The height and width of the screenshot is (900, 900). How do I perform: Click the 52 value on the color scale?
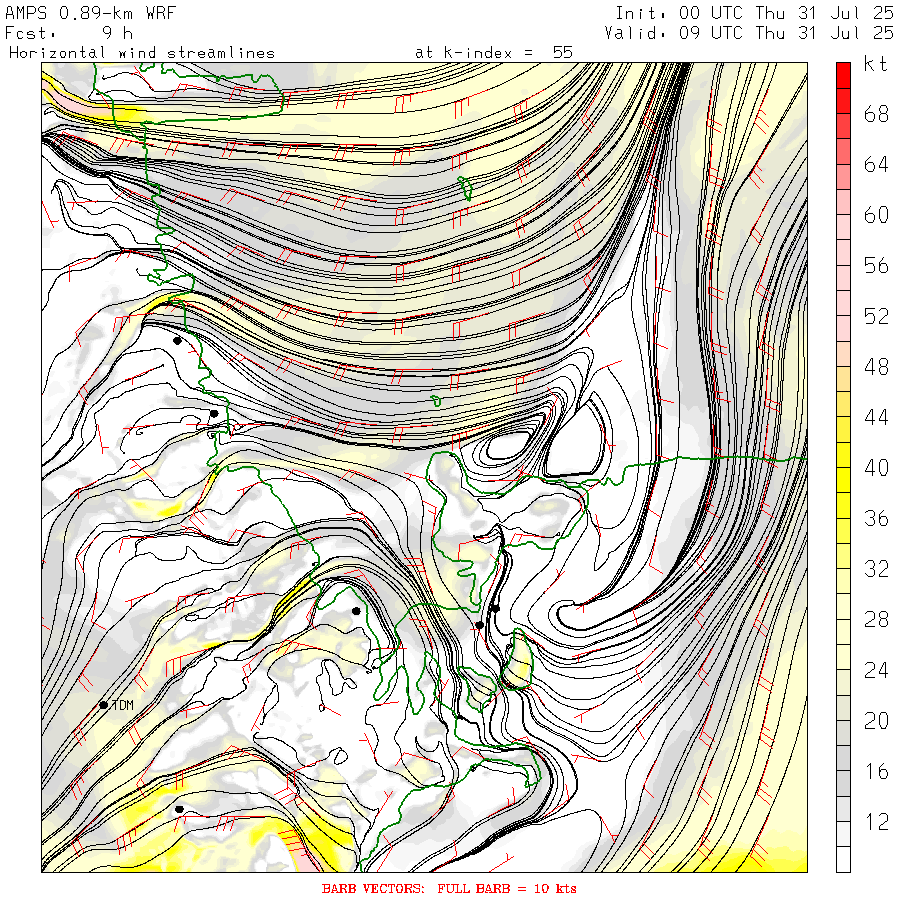[876, 316]
